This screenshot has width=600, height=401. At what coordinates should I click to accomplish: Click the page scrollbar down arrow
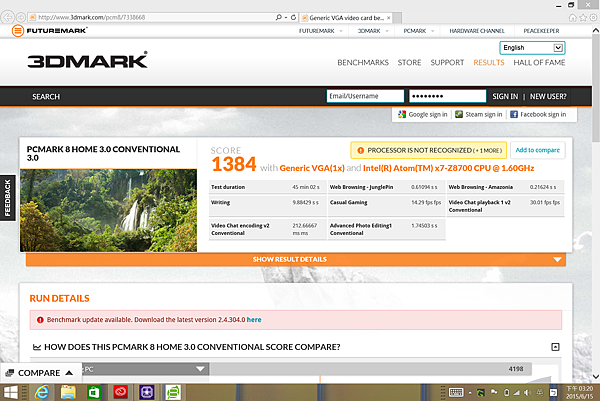[x=595, y=377]
